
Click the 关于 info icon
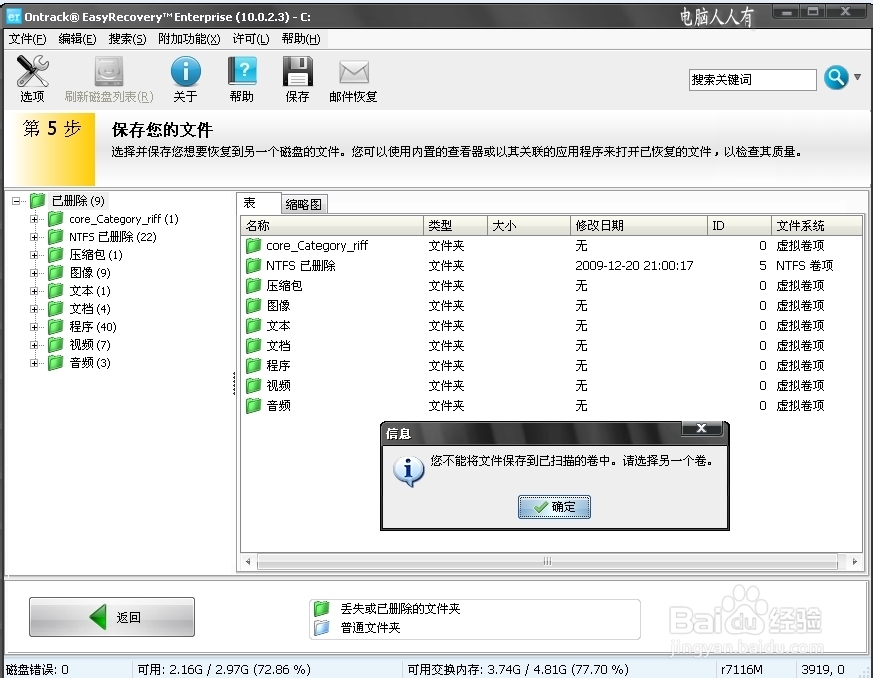(x=185, y=71)
